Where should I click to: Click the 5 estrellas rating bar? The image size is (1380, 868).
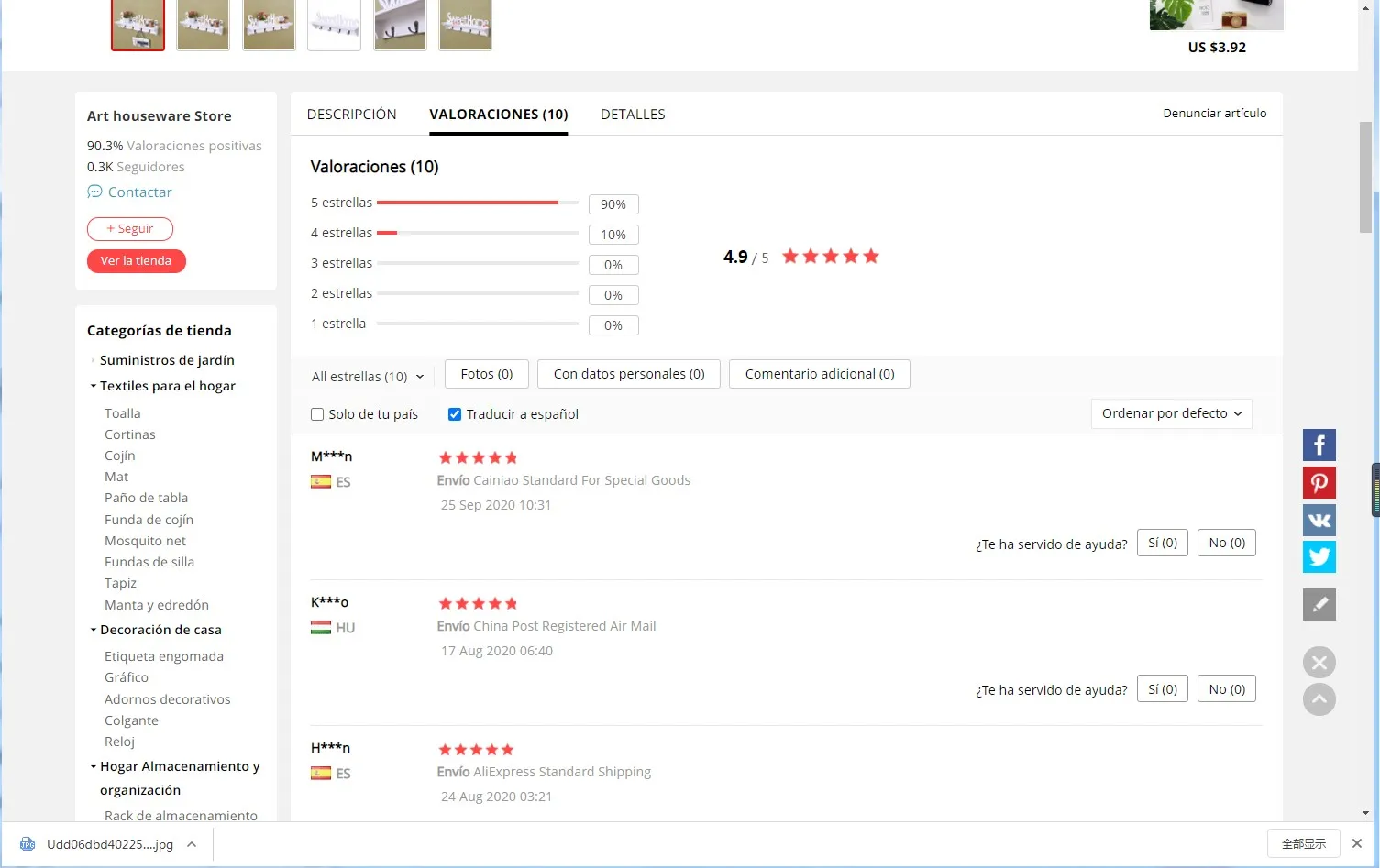click(x=478, y=203)
